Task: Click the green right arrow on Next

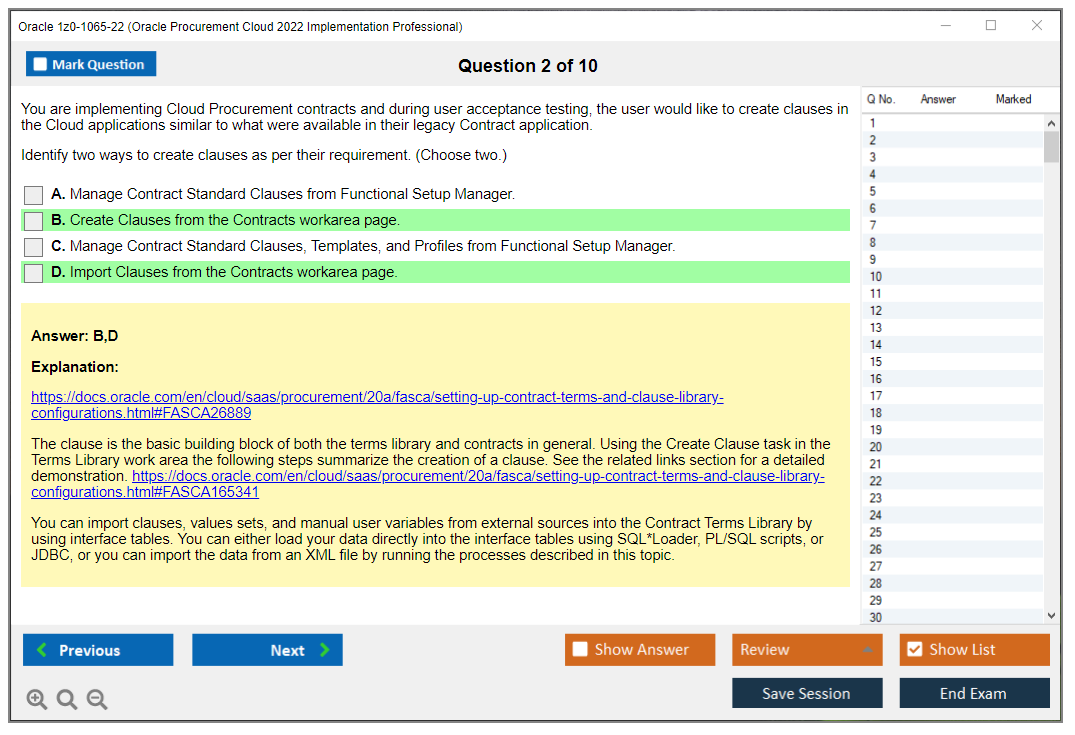Action: point(325,650)
